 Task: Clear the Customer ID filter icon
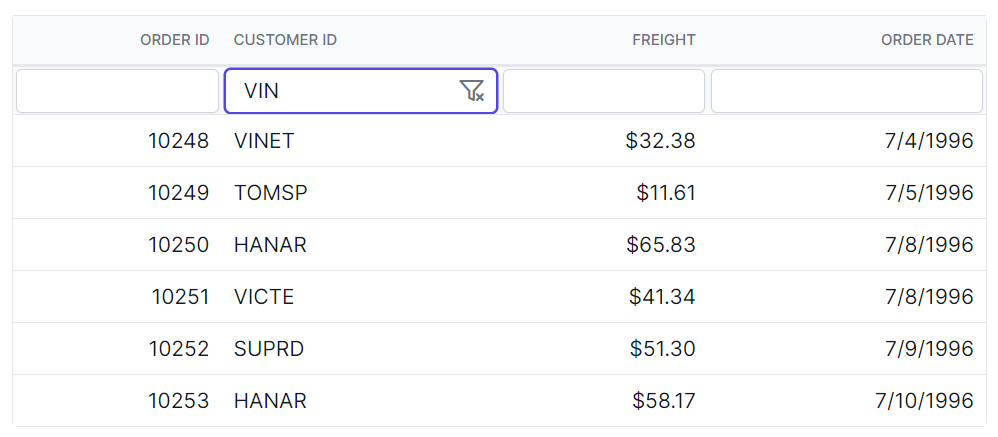click(x=472, y=91)
